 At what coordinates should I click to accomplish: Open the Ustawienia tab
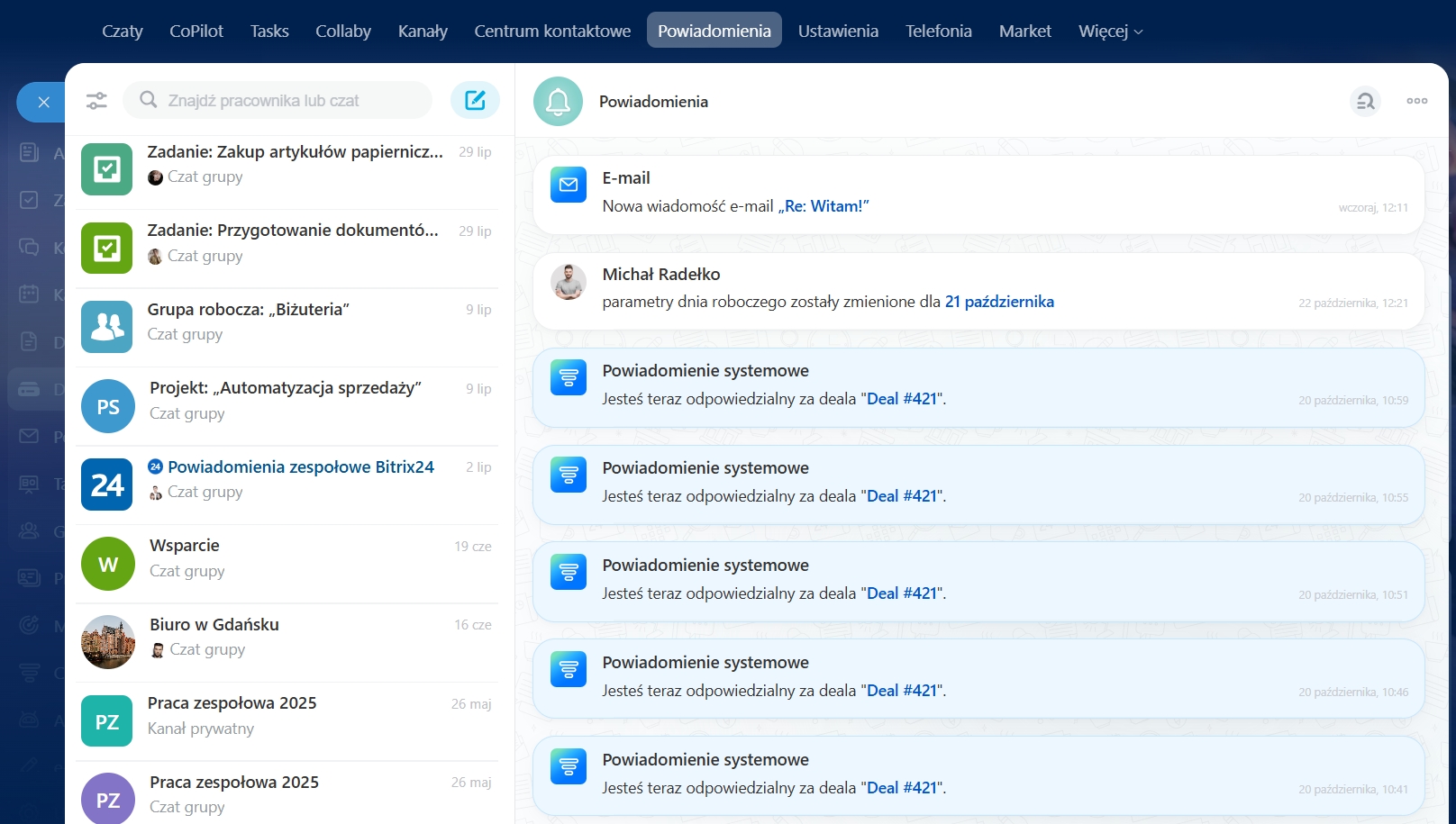[x=838, y=31]
